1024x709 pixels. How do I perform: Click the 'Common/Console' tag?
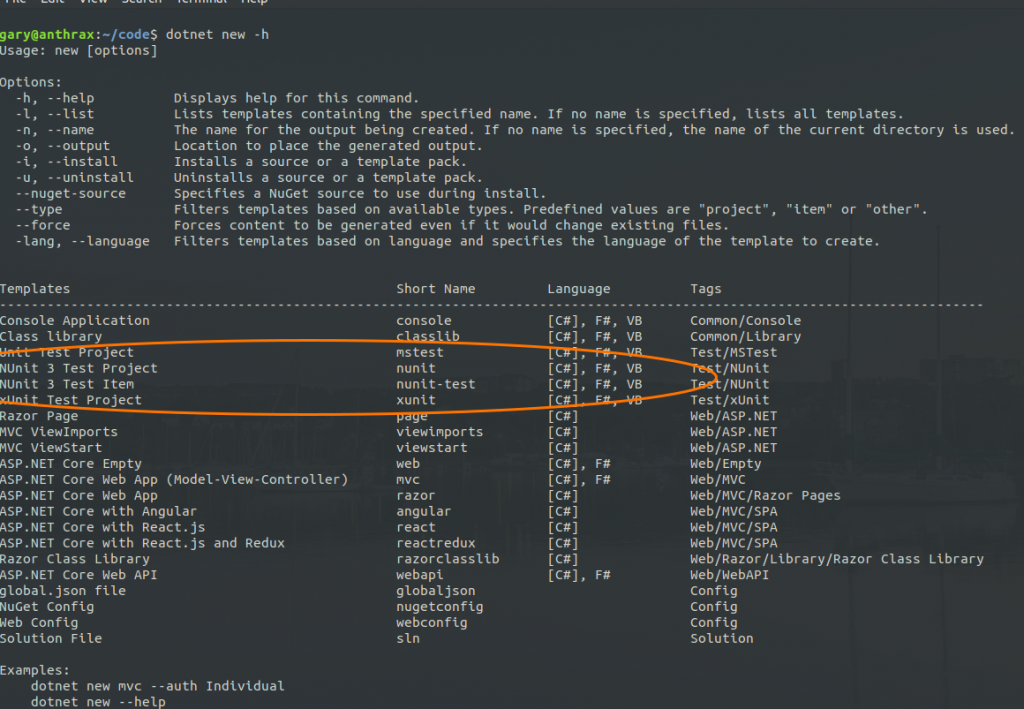[746, 321]
